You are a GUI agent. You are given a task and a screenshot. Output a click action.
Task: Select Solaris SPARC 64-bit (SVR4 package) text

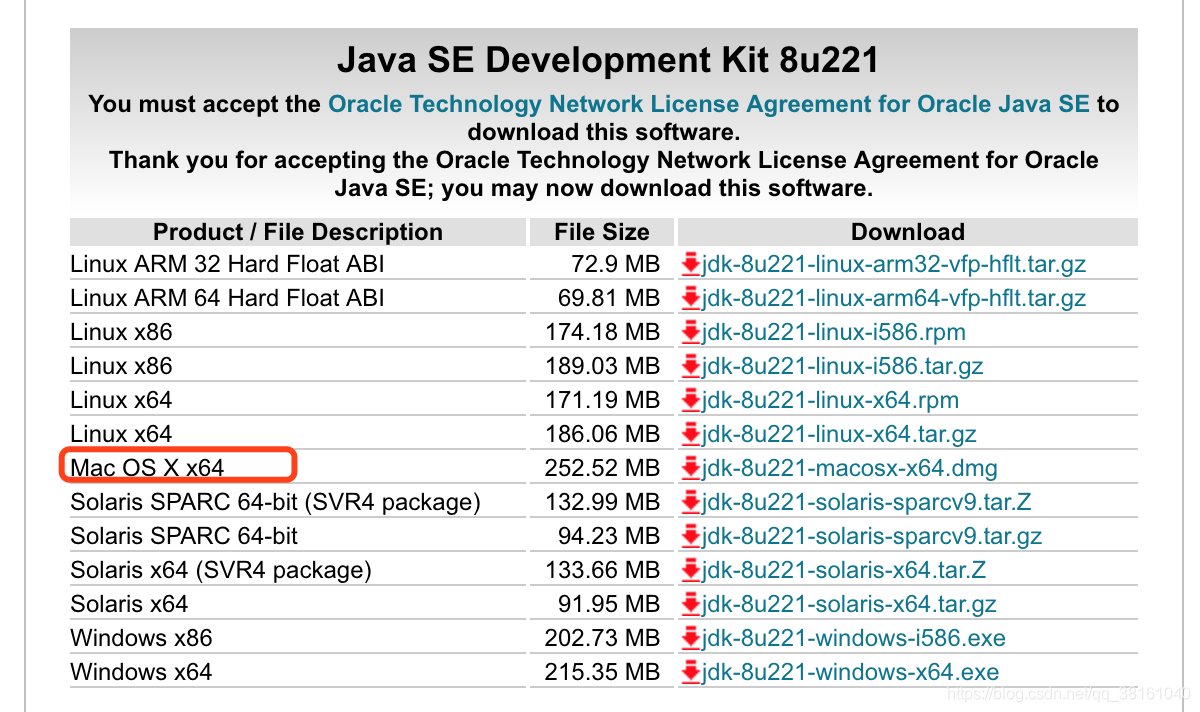pyautogui.click(x=276, y=503)
